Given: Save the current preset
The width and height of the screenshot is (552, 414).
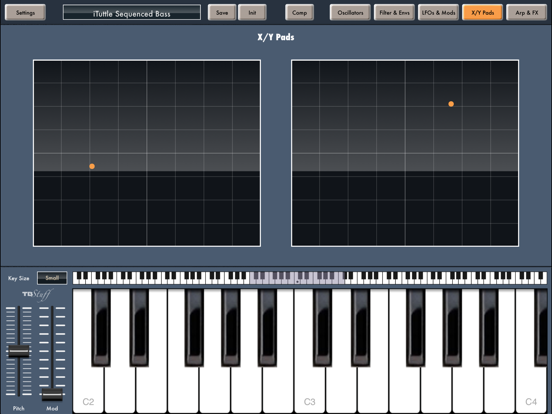Looking at the screenshot, I should tap(222, 13).
